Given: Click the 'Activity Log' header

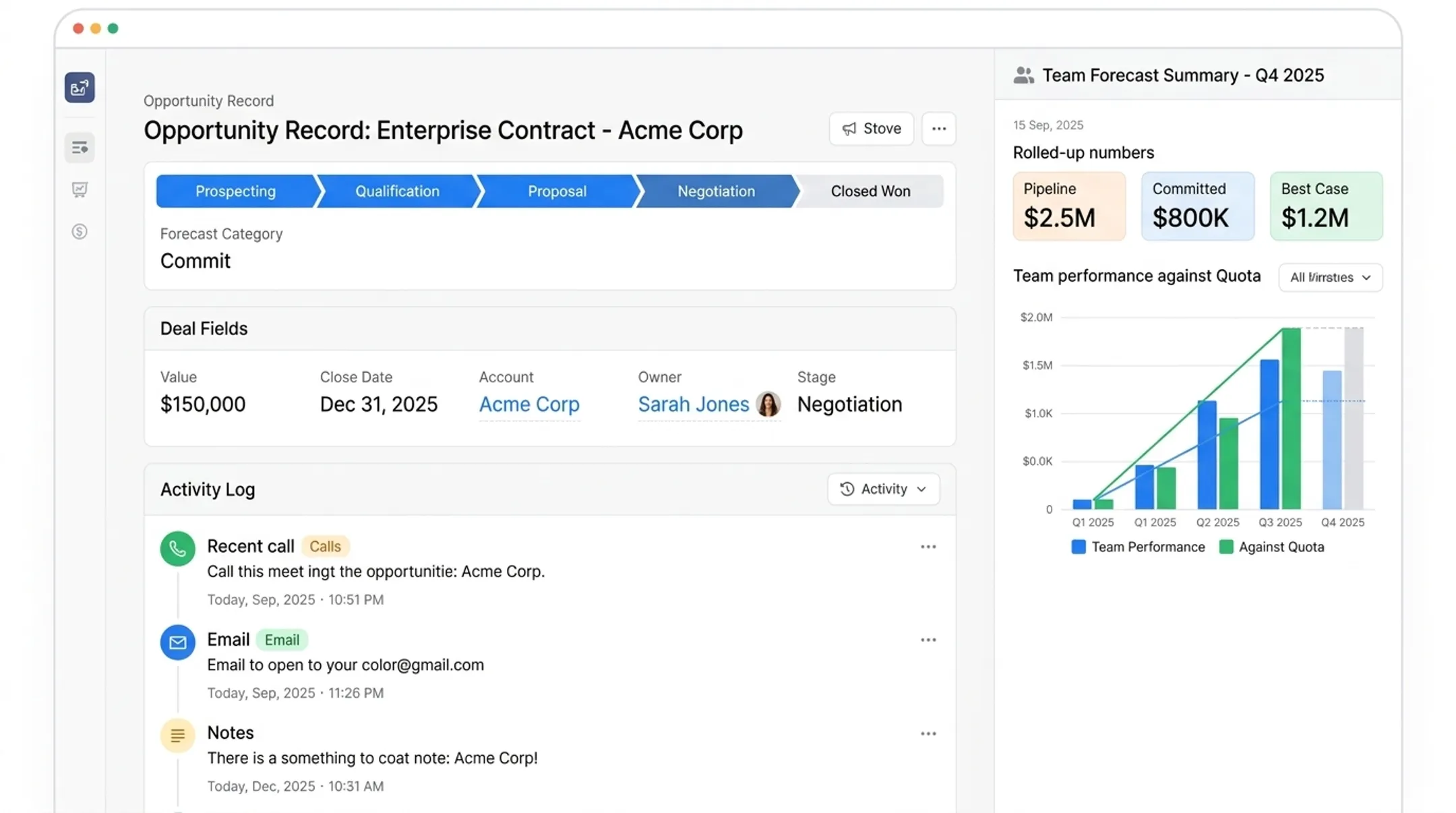Looking at the screenshot, I should pos(208,490).
